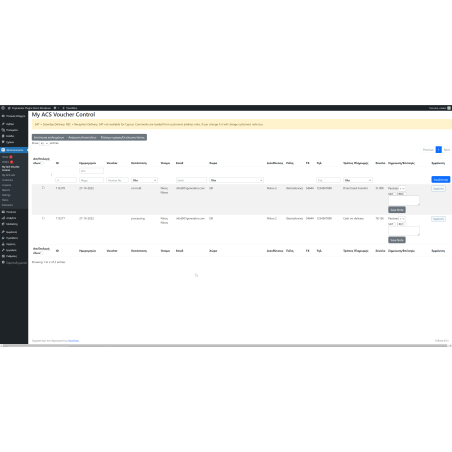Check the first order row checkbox
Screen dimensions: 452x452
point(43,188)
